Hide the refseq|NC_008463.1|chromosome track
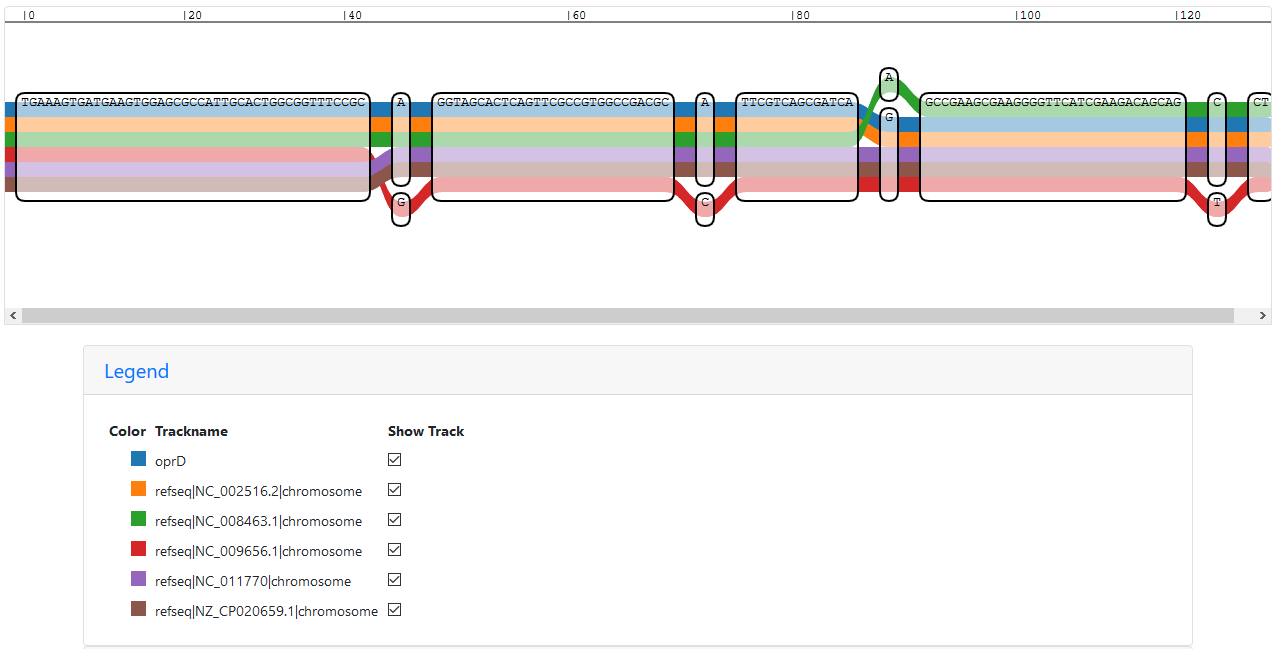The width and height of the screenshot is (1280, 649). (x=394, y=520)
